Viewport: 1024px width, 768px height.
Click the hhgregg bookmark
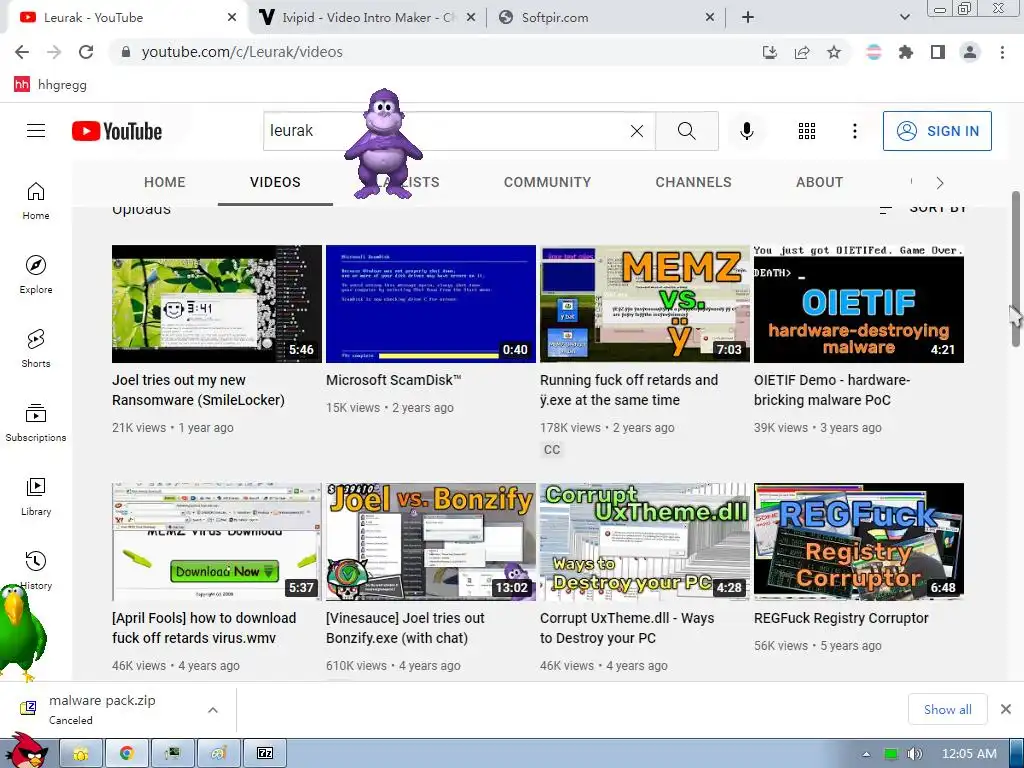point(50,84)
